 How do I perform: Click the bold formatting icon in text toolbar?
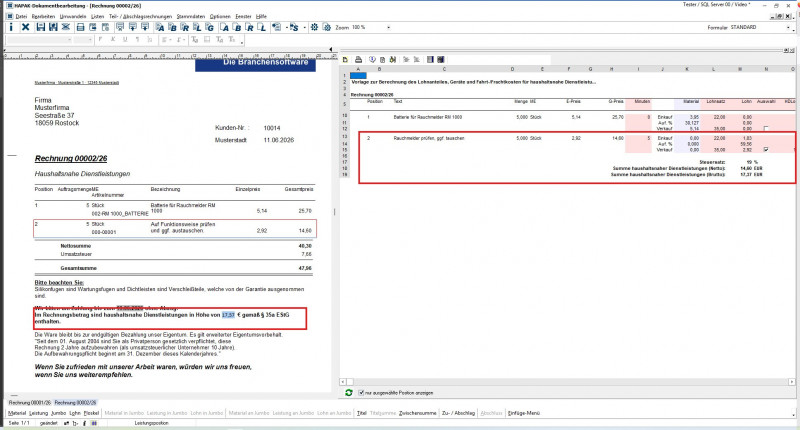(101, 39)
